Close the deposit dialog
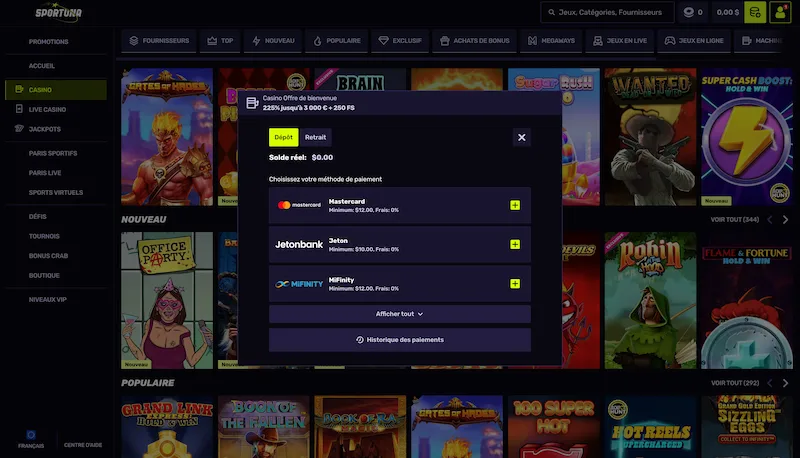This screenshot has width=800, height=458. click(x=521, y=137)
